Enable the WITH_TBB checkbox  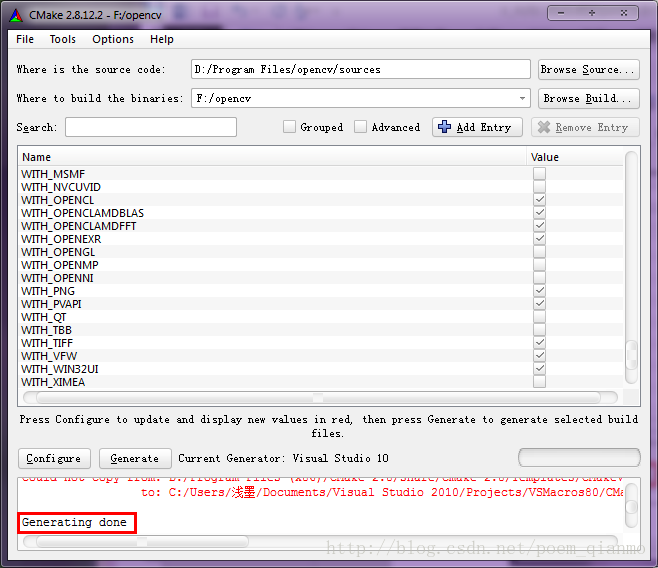click(x=539, y=329)
